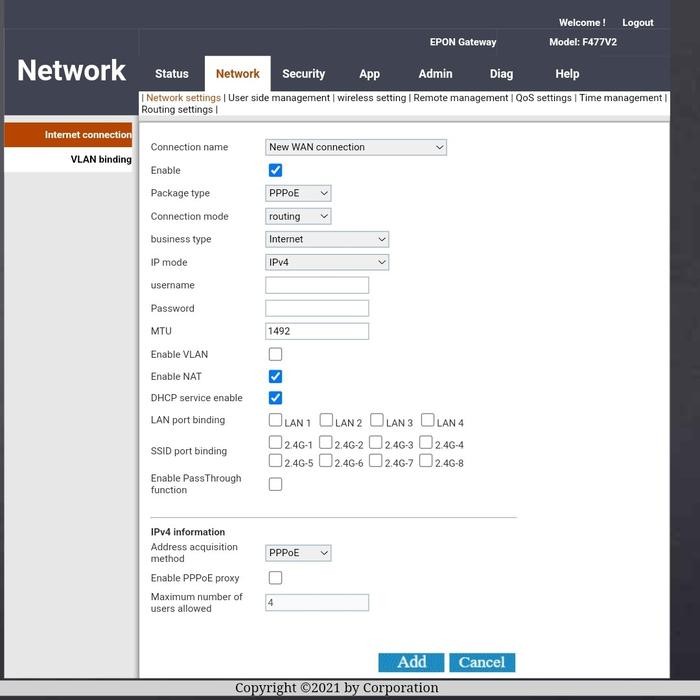Screen dimensions: 700x700
Task: Open the Connection name dropdown
Action: pyautogui.click(x=355, y=147)
